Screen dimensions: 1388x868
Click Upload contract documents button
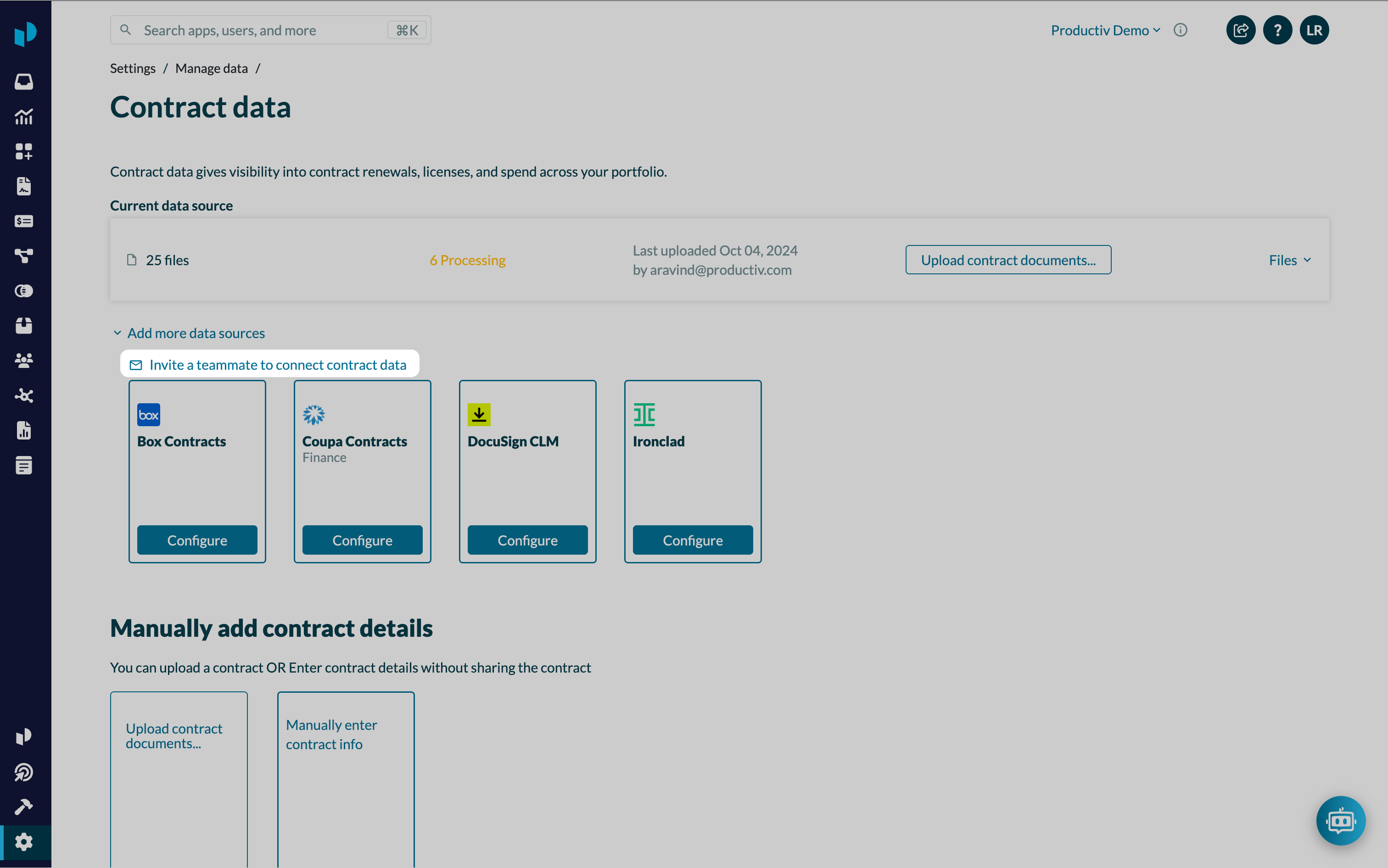[x=1008, y=260]
